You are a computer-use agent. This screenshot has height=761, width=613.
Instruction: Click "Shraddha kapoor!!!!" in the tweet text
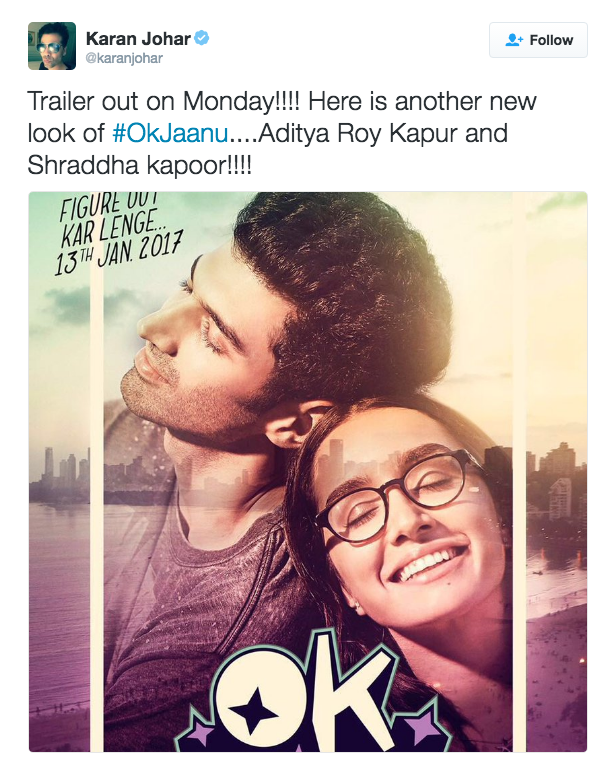coord(140,165)
